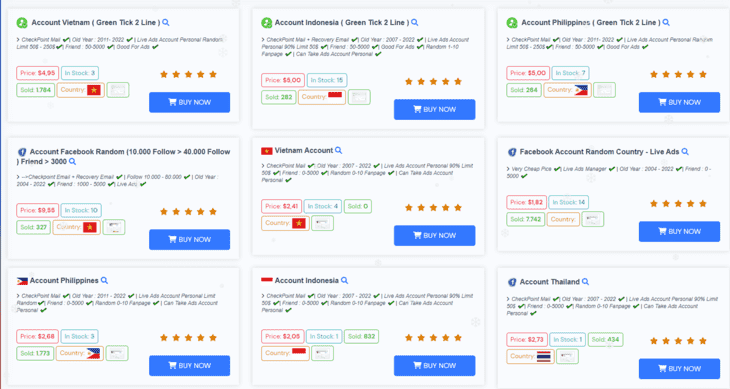The image size is (730, 389).
Task: Click BUY NOW on Account Thailand card
Action: coord(679,369)
